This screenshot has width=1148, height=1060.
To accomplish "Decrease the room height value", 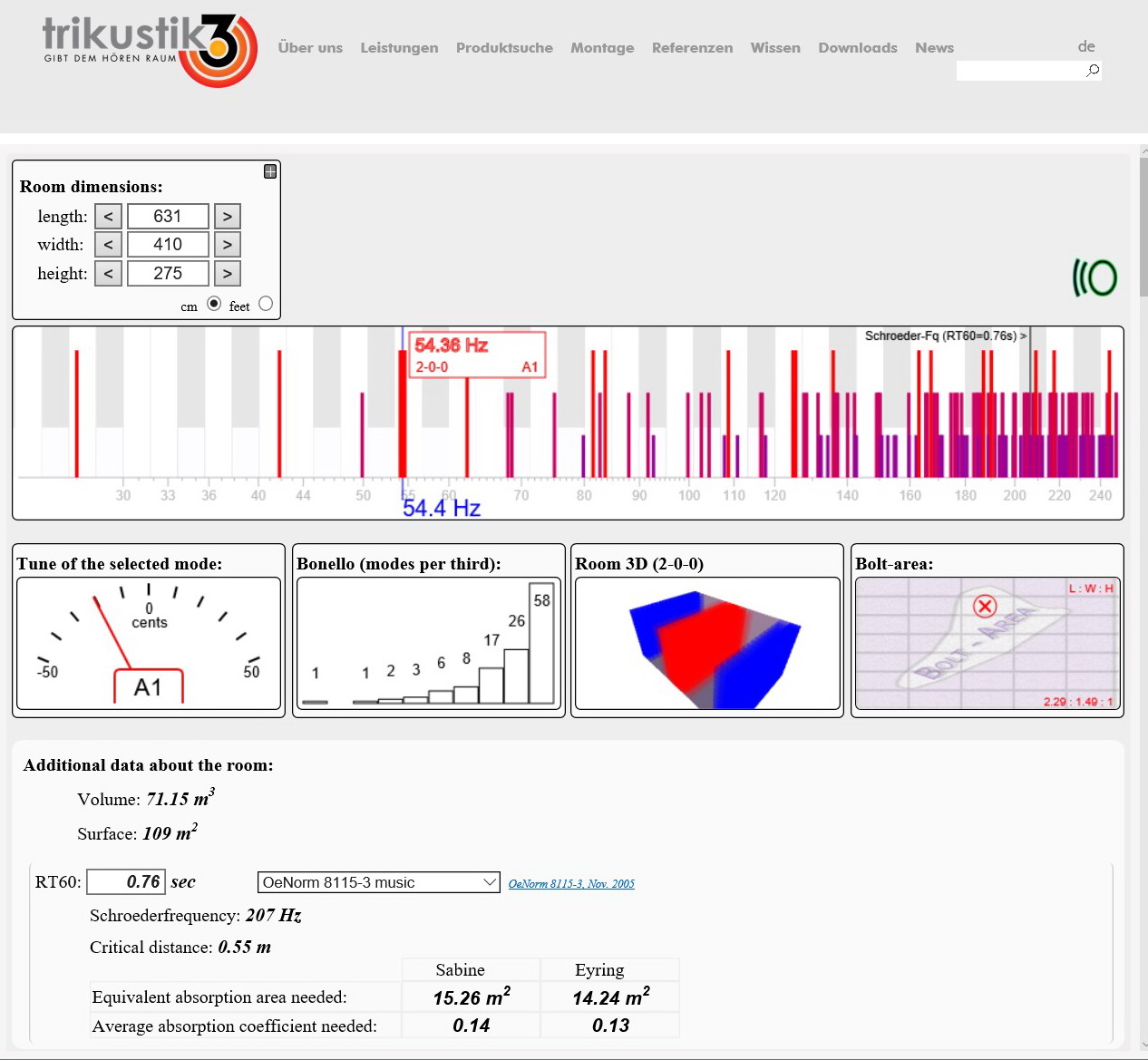I will pos(109,274).
